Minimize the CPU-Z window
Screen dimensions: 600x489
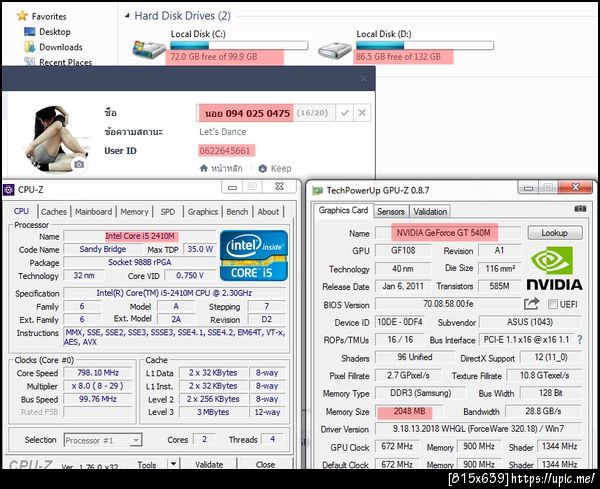tap(232, 187)
